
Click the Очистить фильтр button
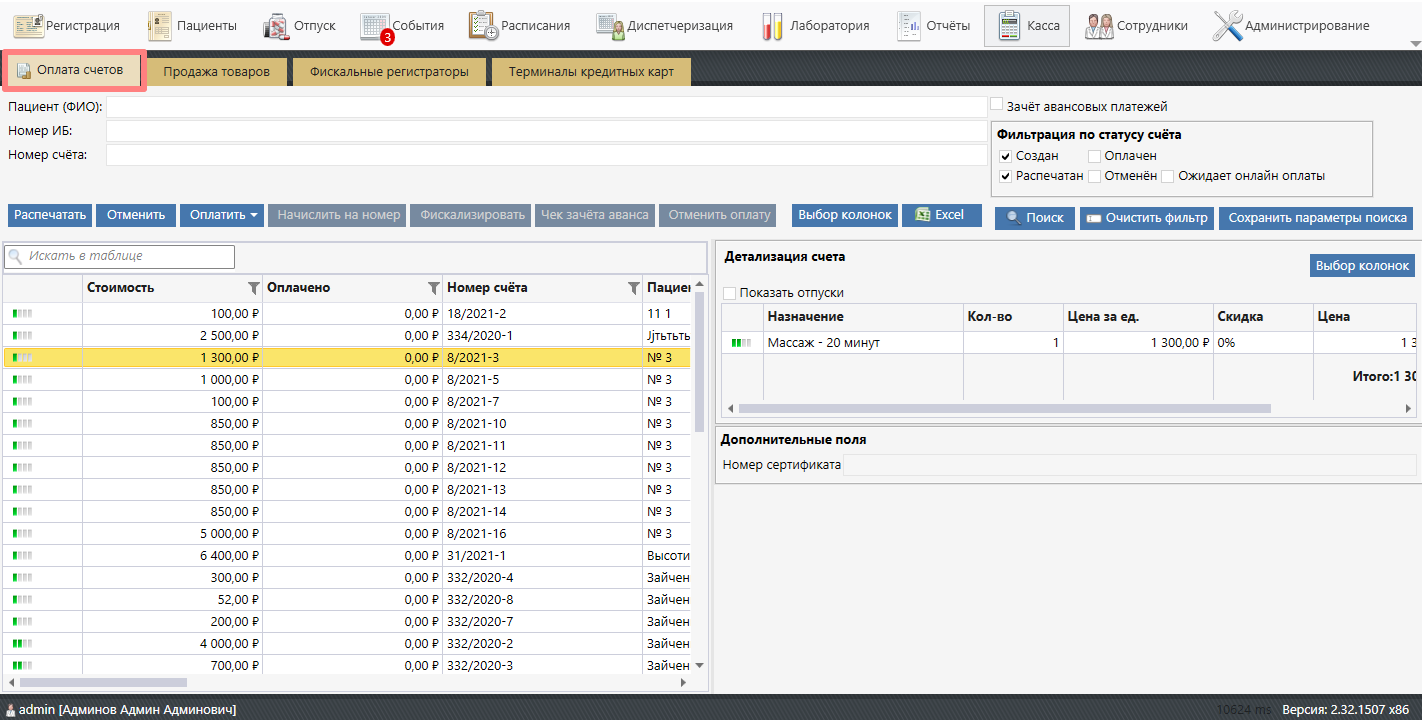point(1147,218)
